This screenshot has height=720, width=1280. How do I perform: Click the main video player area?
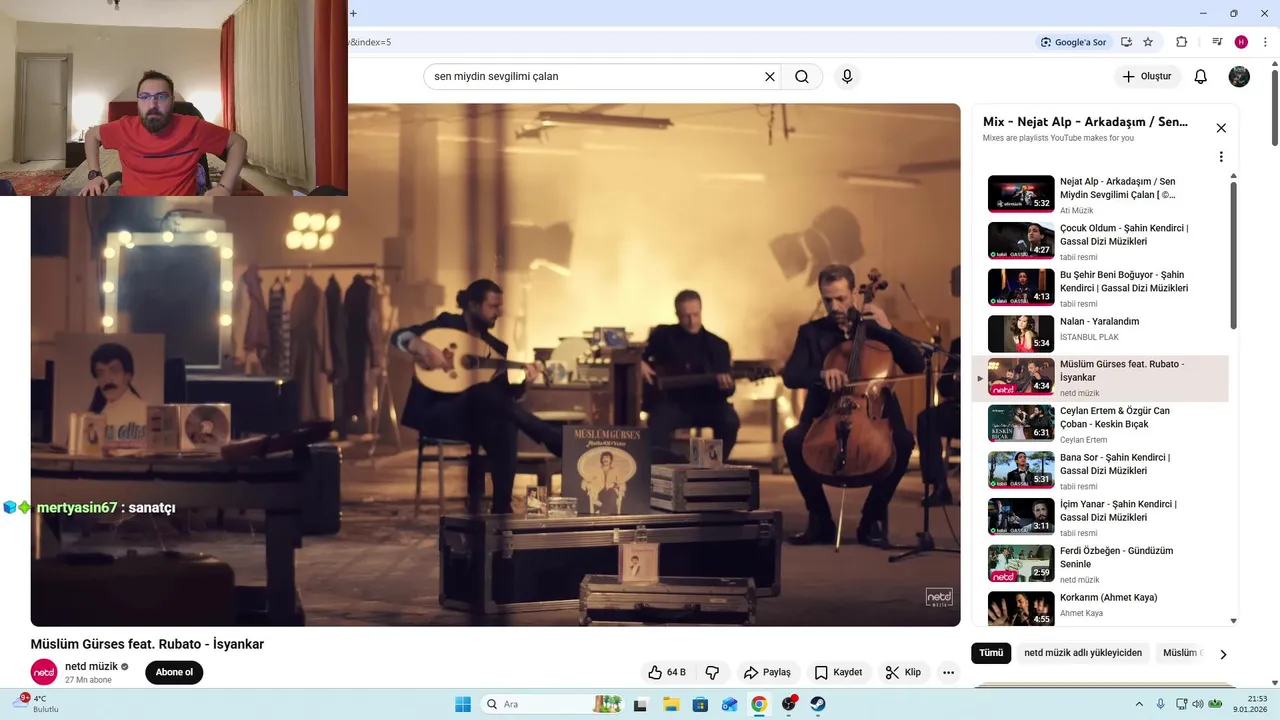tap(495, 365)
